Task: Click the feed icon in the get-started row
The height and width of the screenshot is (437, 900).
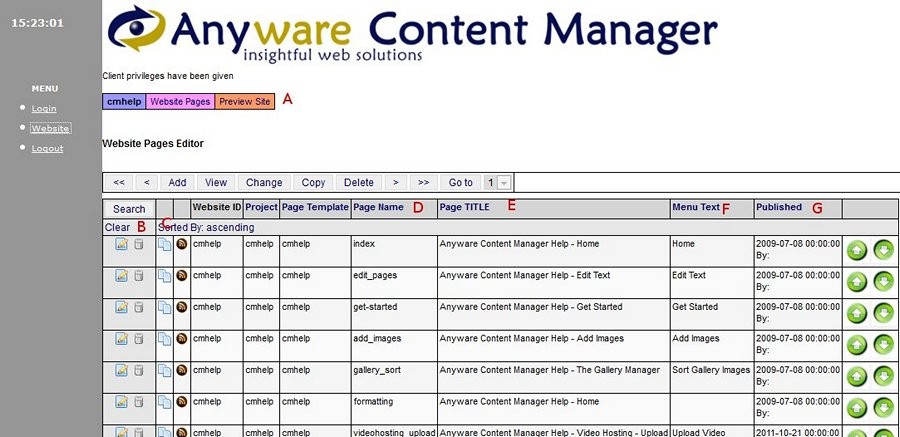Action: [x=182, y=307]
